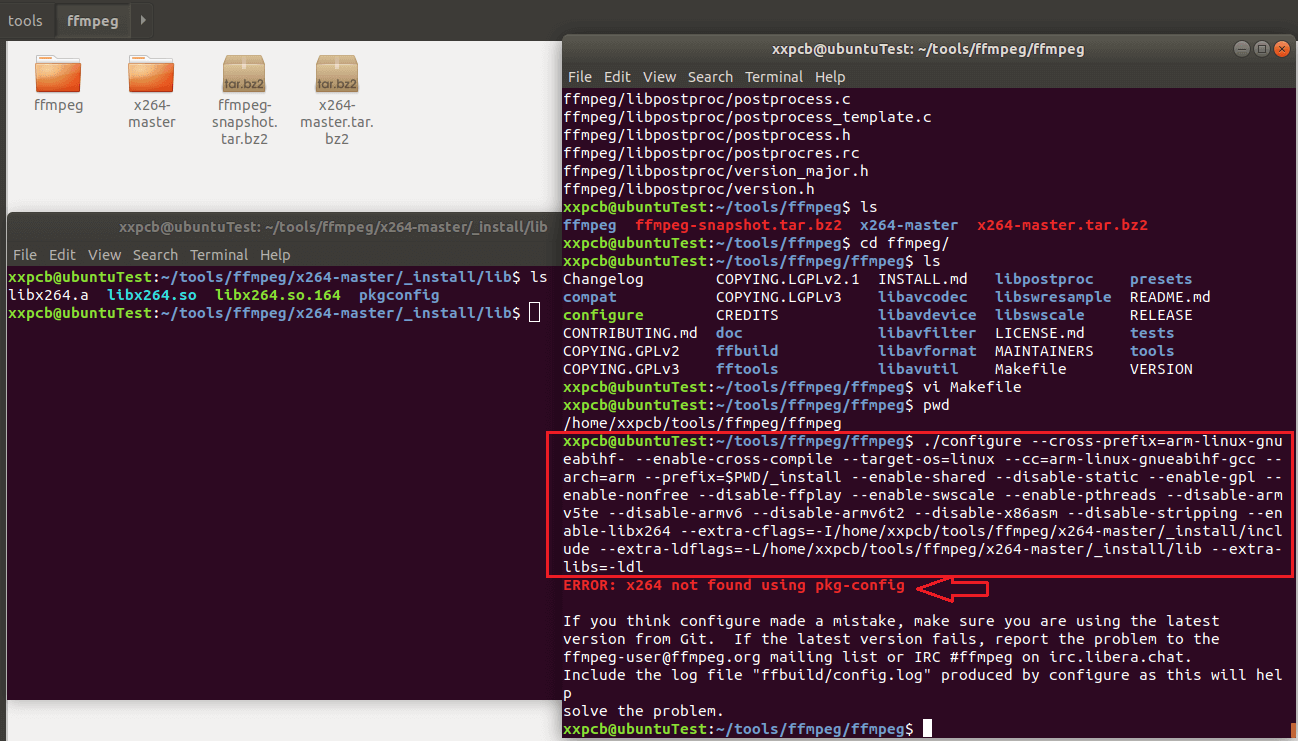Open Help menu in left terminal

coord(275,255)
